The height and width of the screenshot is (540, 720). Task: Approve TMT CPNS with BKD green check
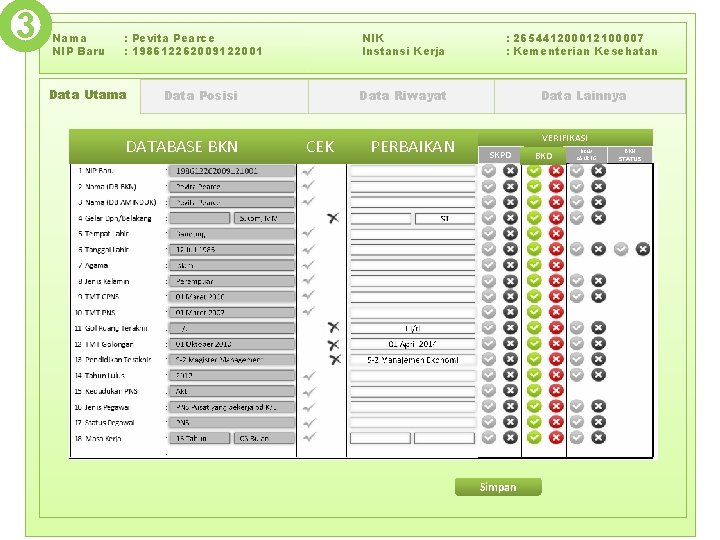pyautogui.click(x=534, y=296)
